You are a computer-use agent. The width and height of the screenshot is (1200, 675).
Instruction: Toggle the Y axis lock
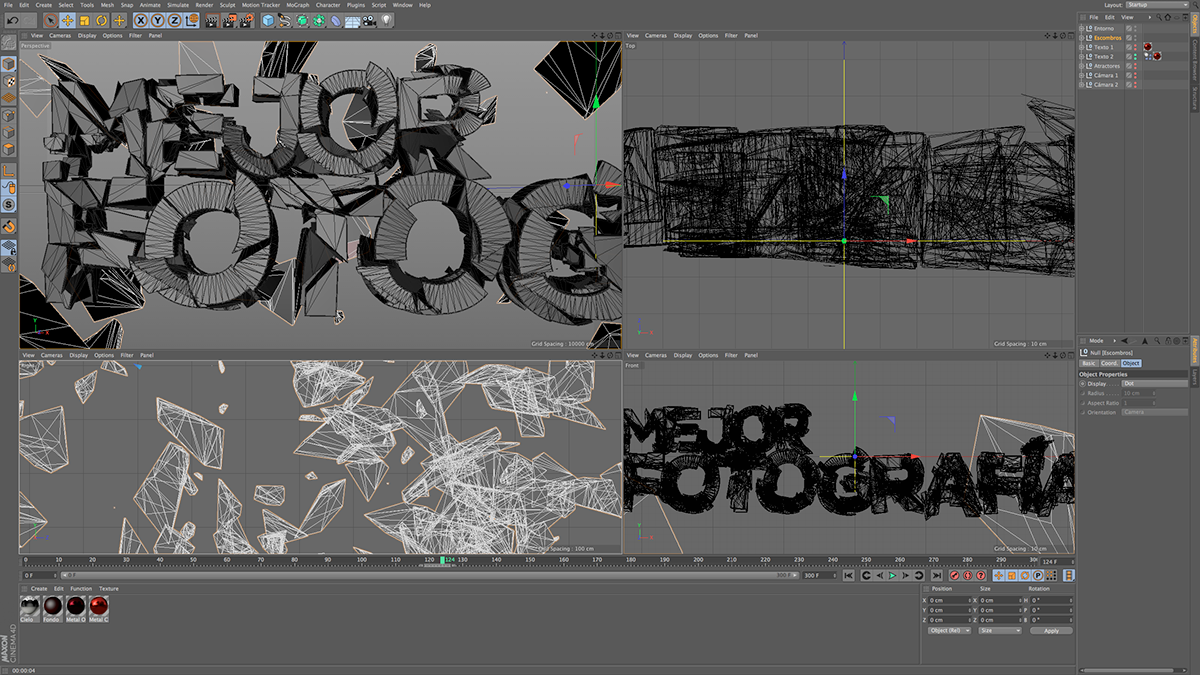pos(158,20)
